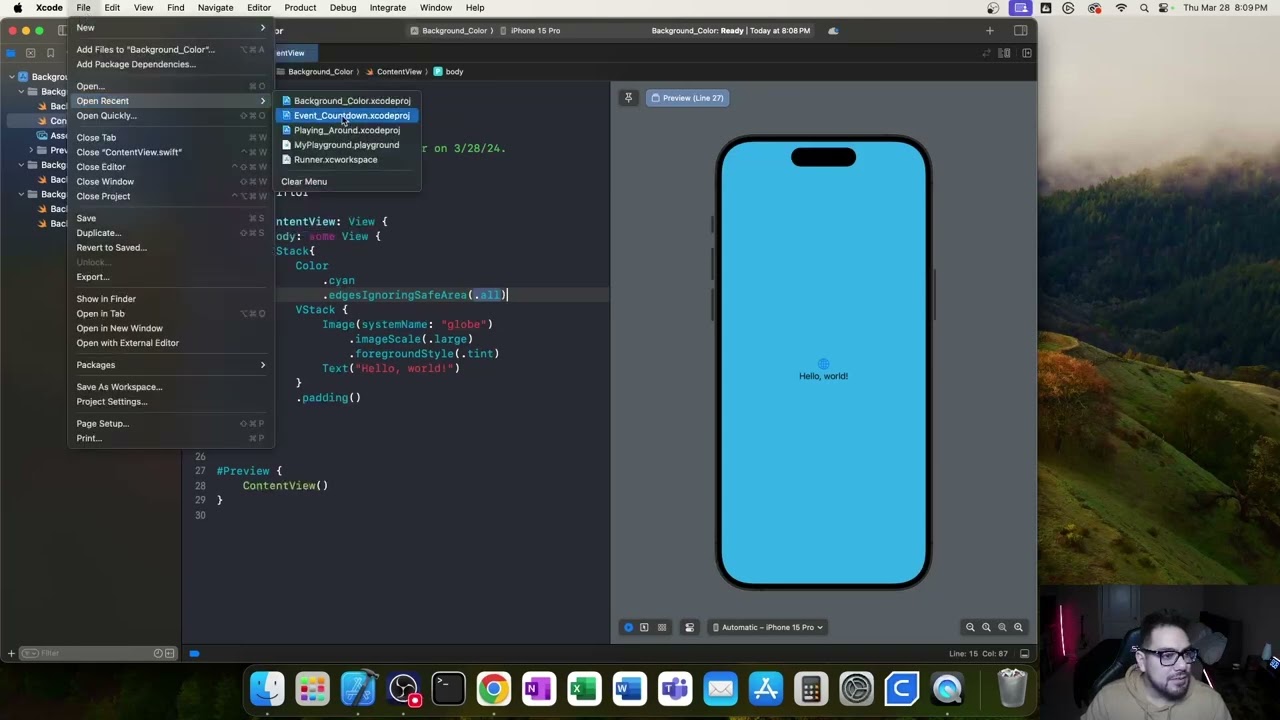Expand the New submenu

click(x=171, y=27)
